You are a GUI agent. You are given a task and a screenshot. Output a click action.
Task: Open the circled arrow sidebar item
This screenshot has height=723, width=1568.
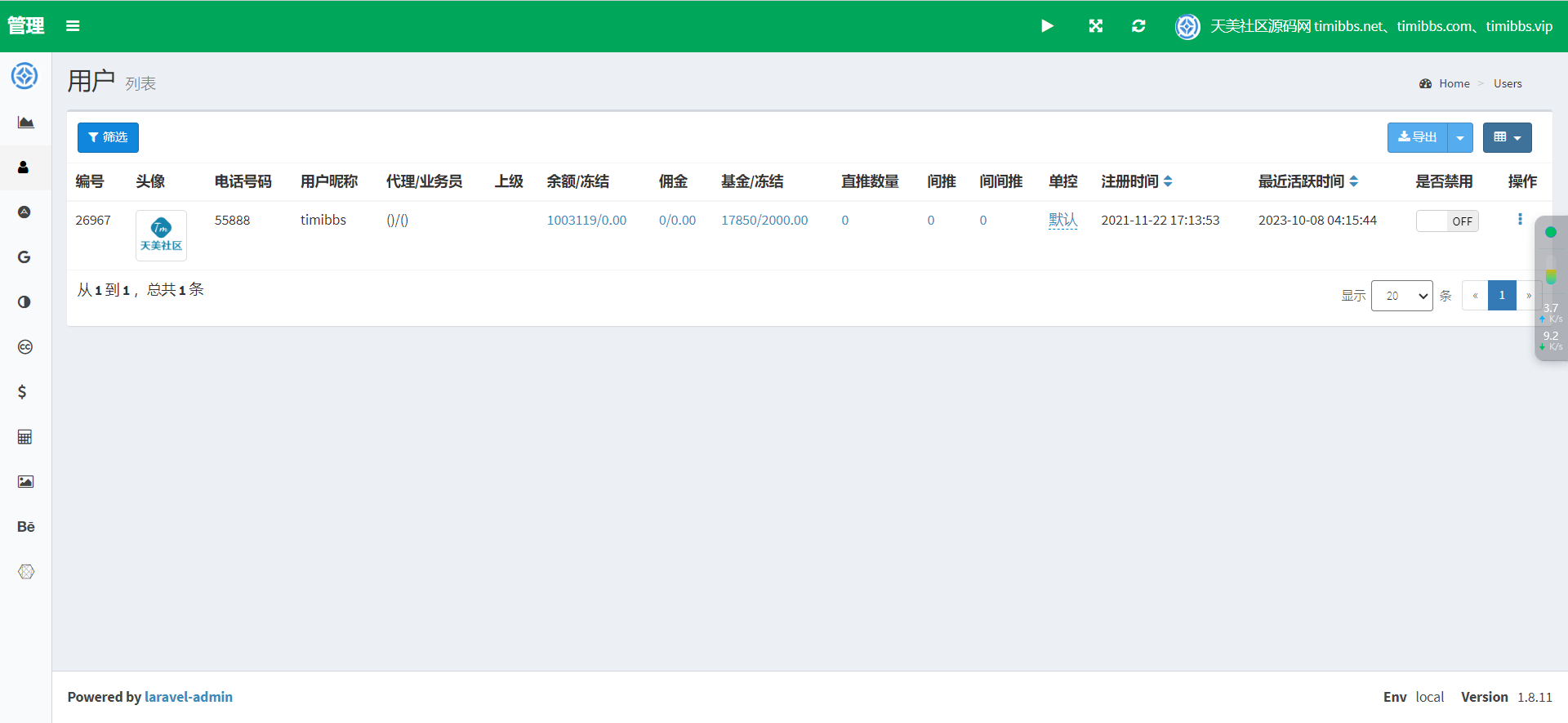(x=24, y=212)
